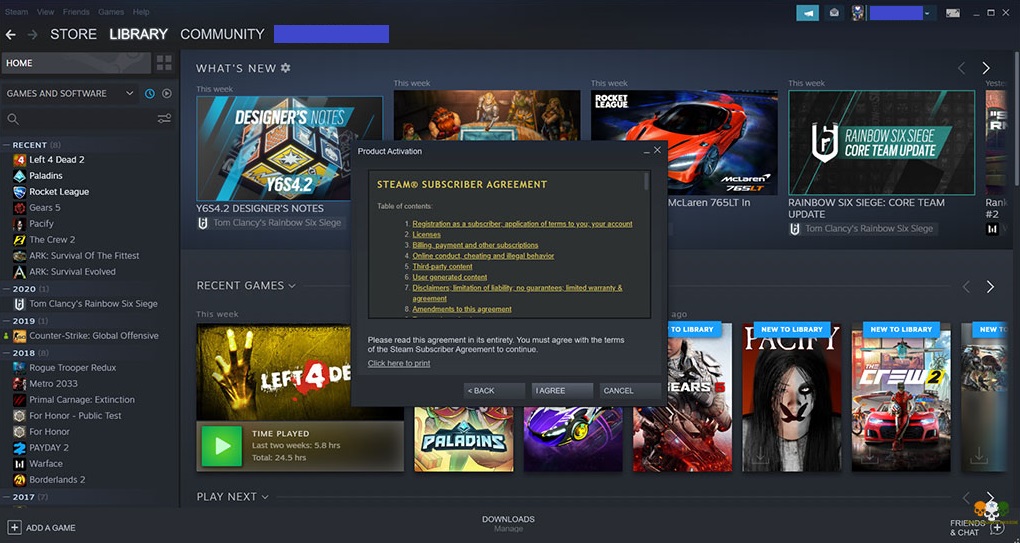Open the VR/big picture mode icon
Screen dimensions: 1020x543
pyautogui.click(x=953, y=12)
